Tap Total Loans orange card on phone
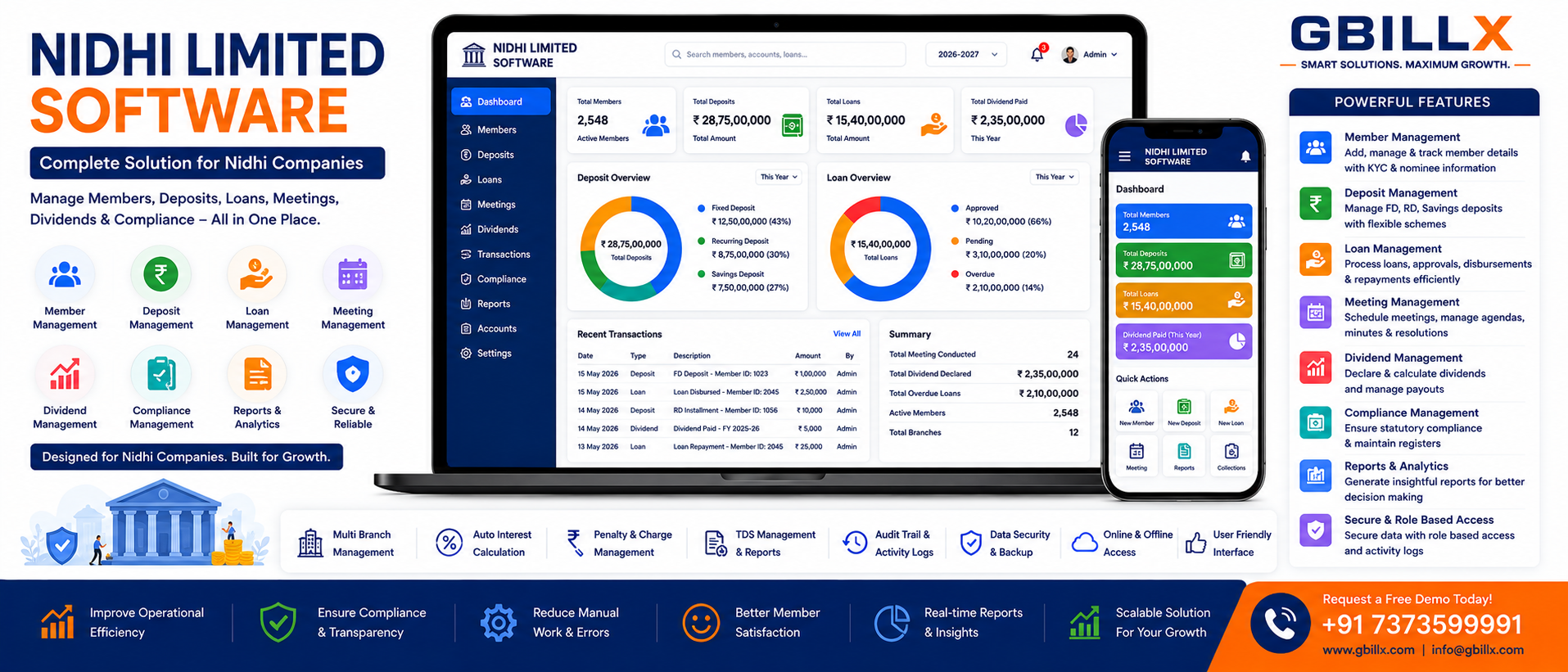The width and height of the screenshot is (1568, 672). pyautogui.click(x=1184, y=300)
